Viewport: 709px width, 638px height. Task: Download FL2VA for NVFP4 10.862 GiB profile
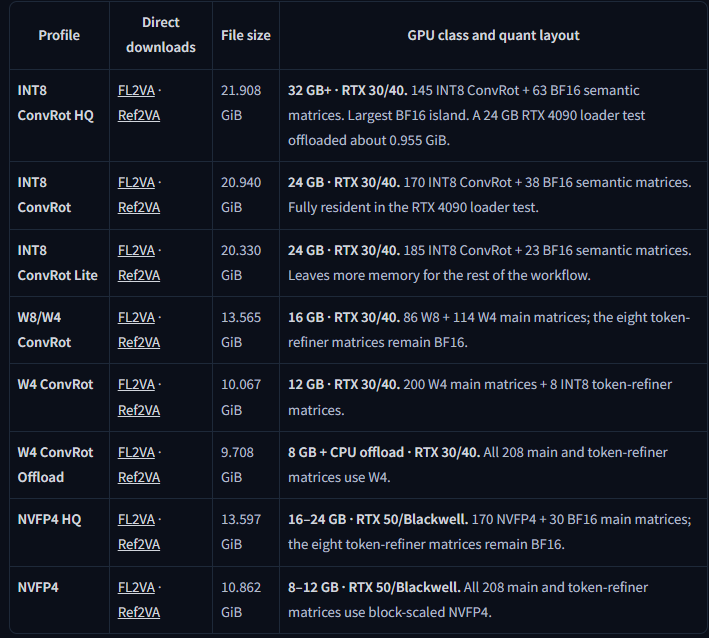click(x=136, y=587)
